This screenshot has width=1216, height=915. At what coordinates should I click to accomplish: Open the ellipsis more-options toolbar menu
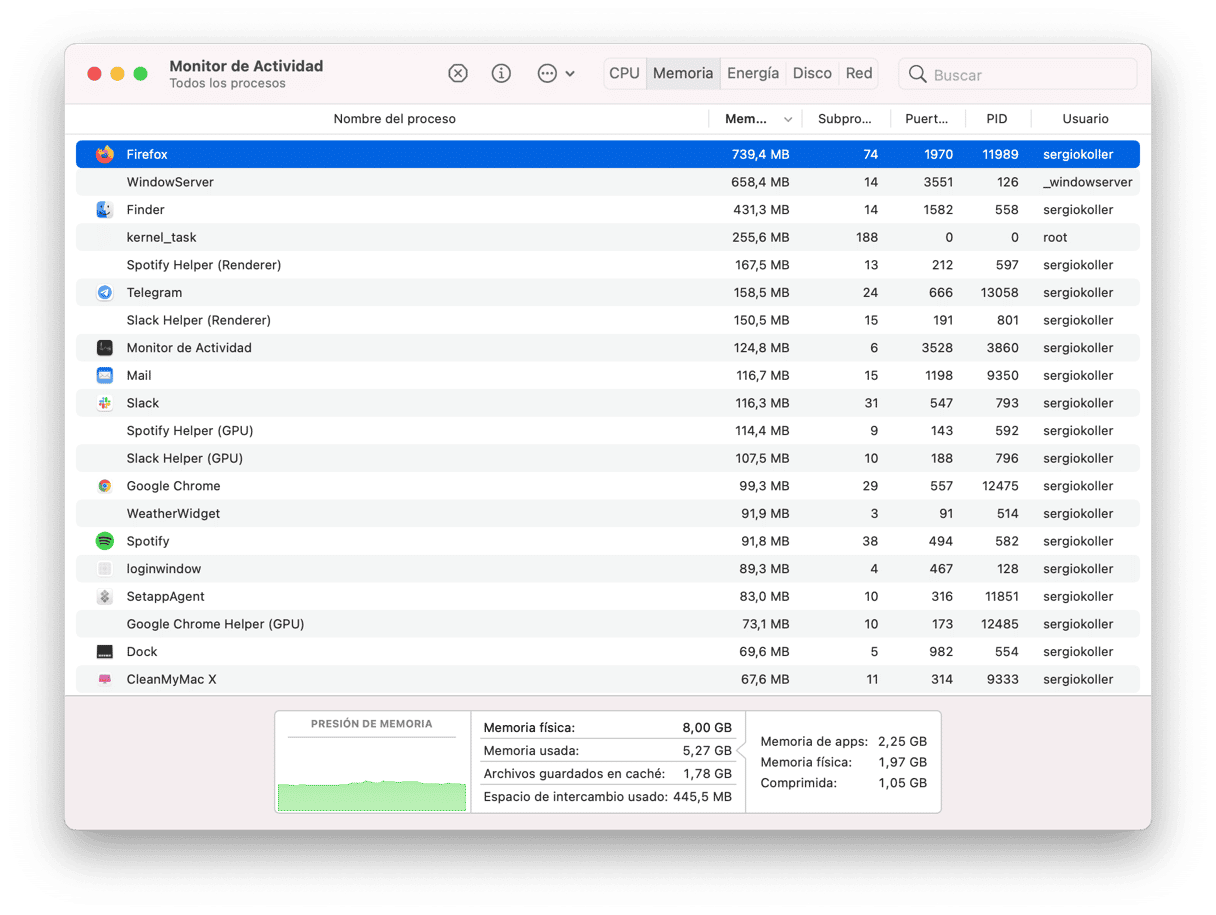[x=556, y=73]
